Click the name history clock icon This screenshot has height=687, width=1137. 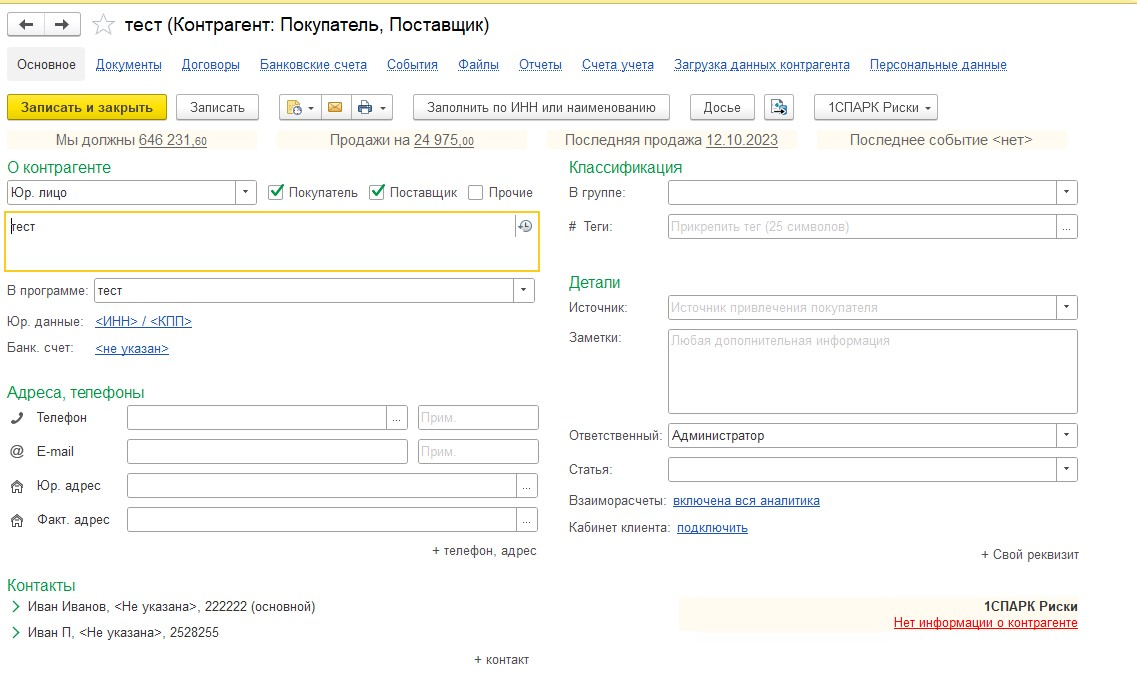[525, 226]
